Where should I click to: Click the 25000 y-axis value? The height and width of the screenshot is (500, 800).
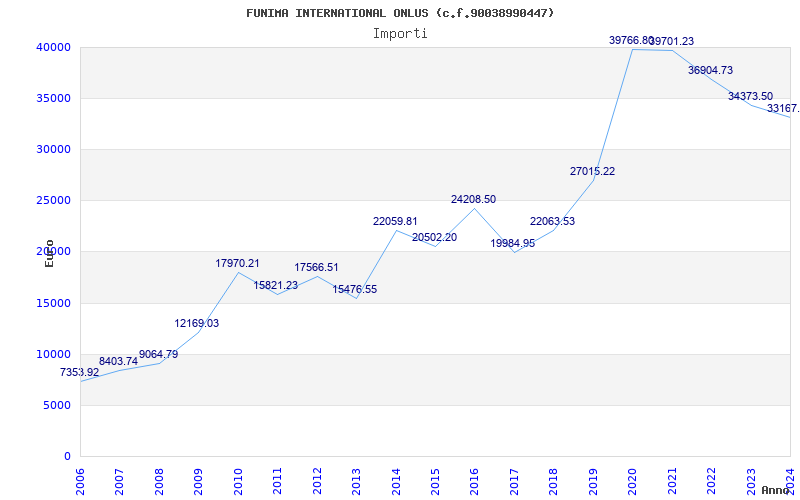53,201
